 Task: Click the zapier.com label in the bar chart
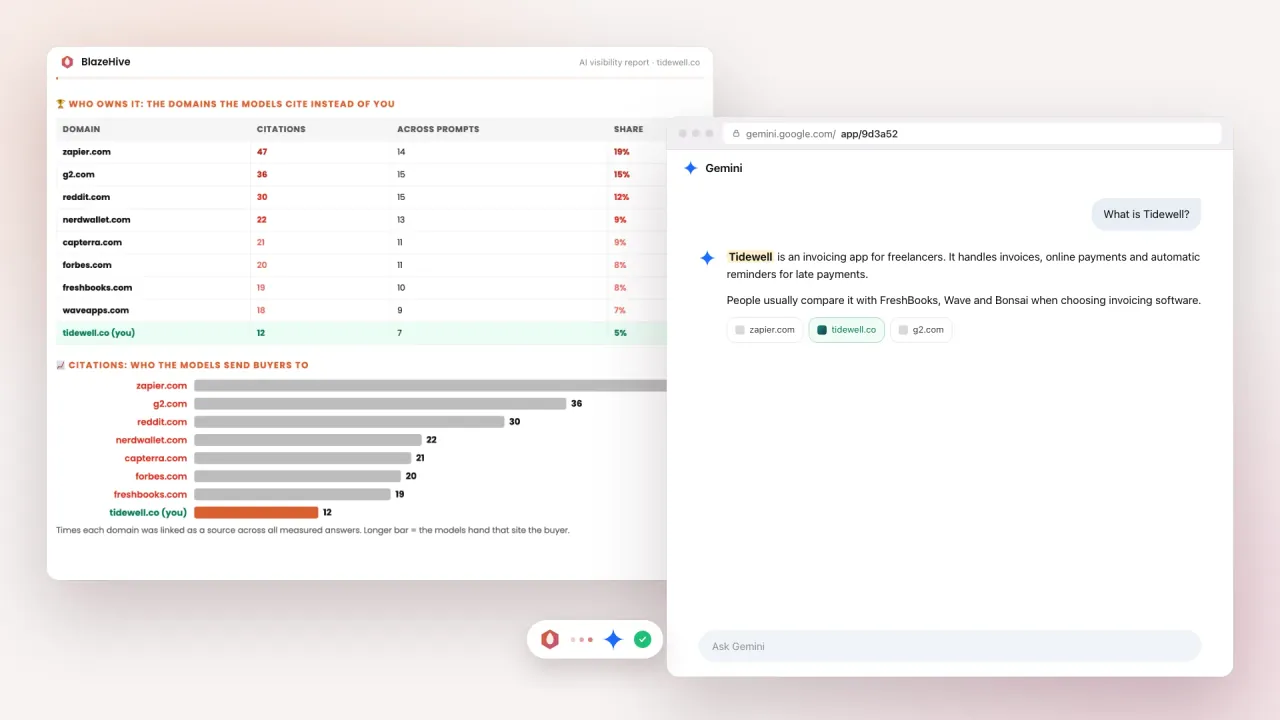click(x=162, y=386)
